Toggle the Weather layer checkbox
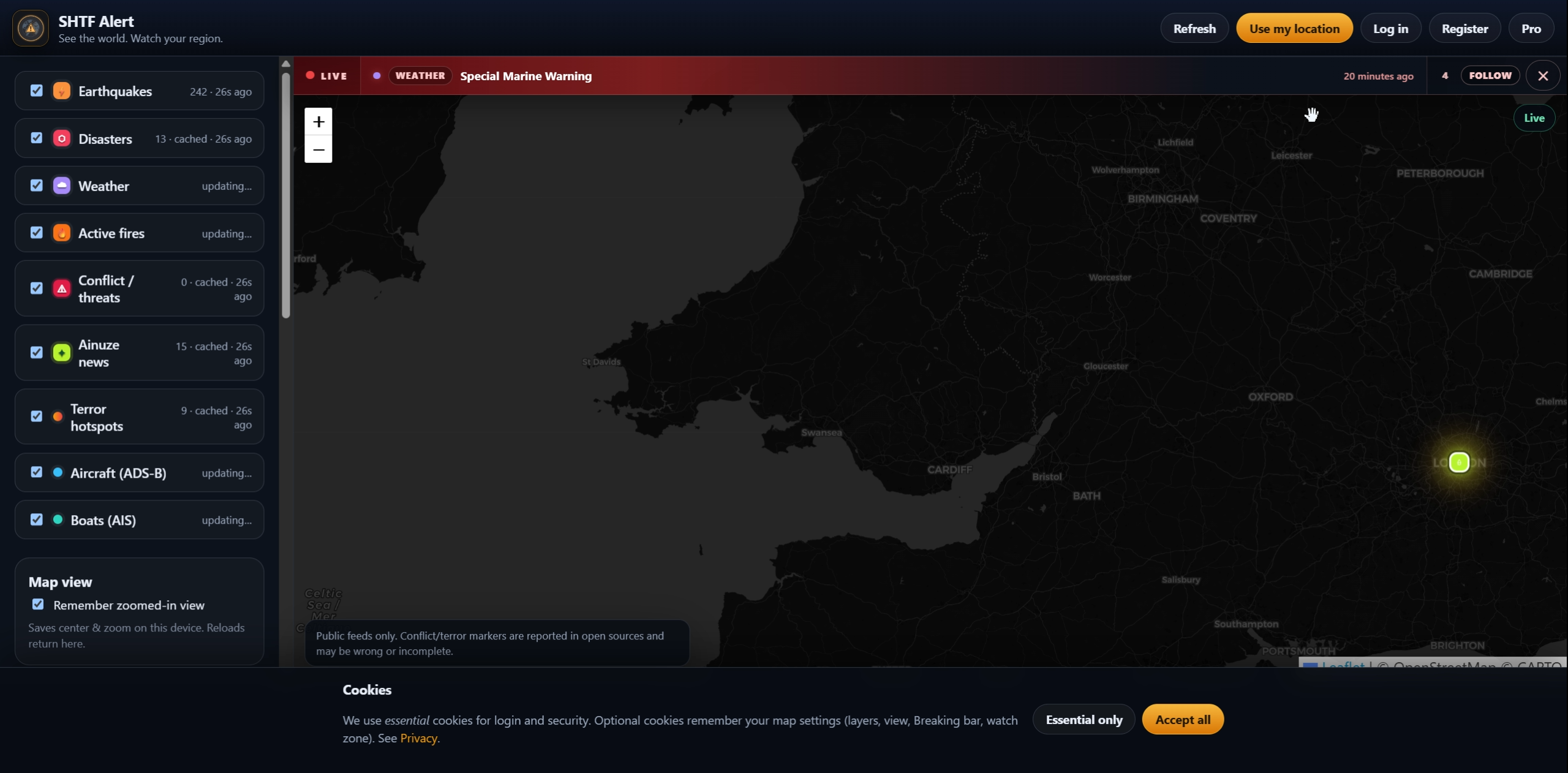 37,185
